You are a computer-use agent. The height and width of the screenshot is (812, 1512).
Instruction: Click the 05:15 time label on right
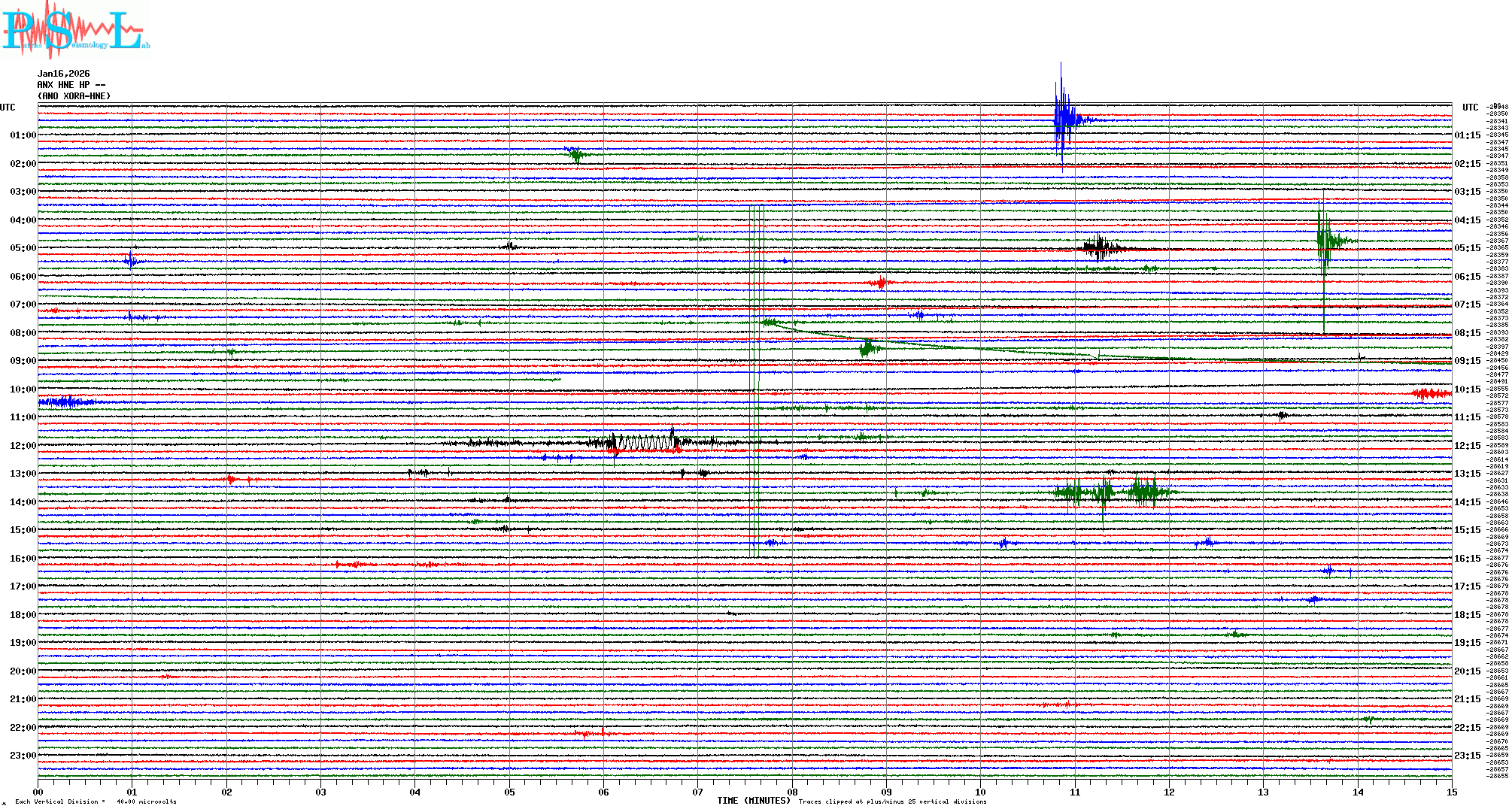tap(1467, 248)
